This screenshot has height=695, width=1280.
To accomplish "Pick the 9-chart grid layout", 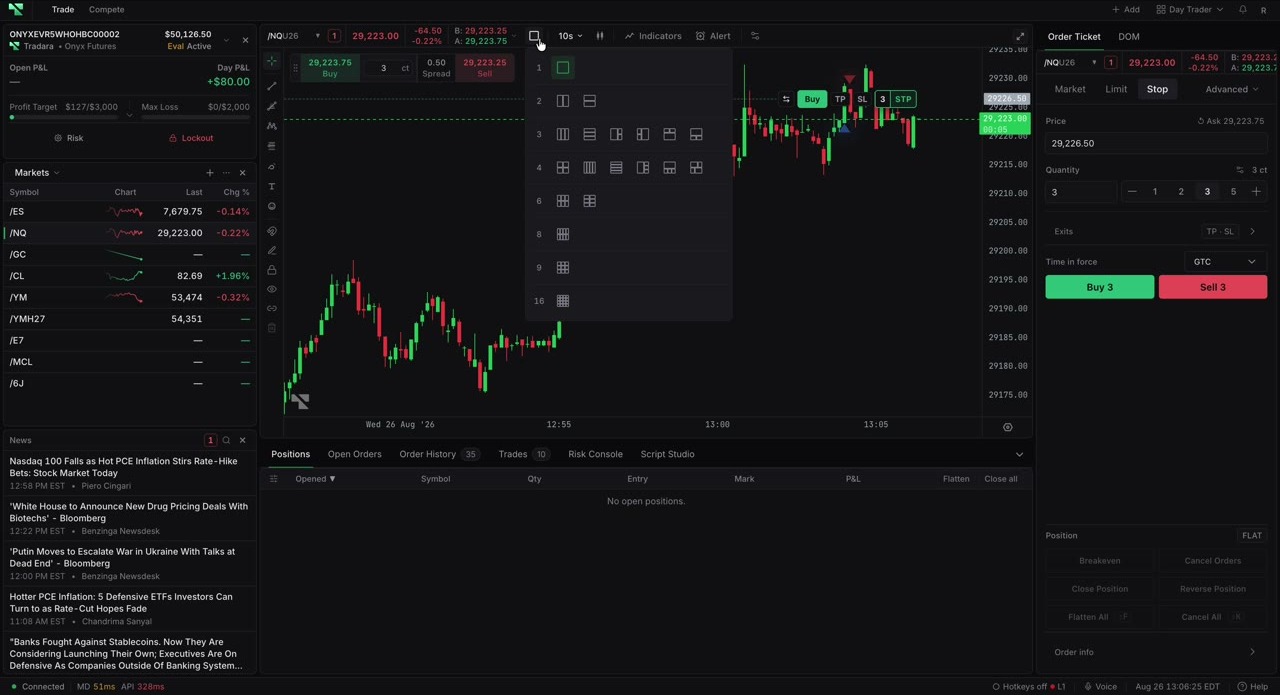I will click(563, 268).
